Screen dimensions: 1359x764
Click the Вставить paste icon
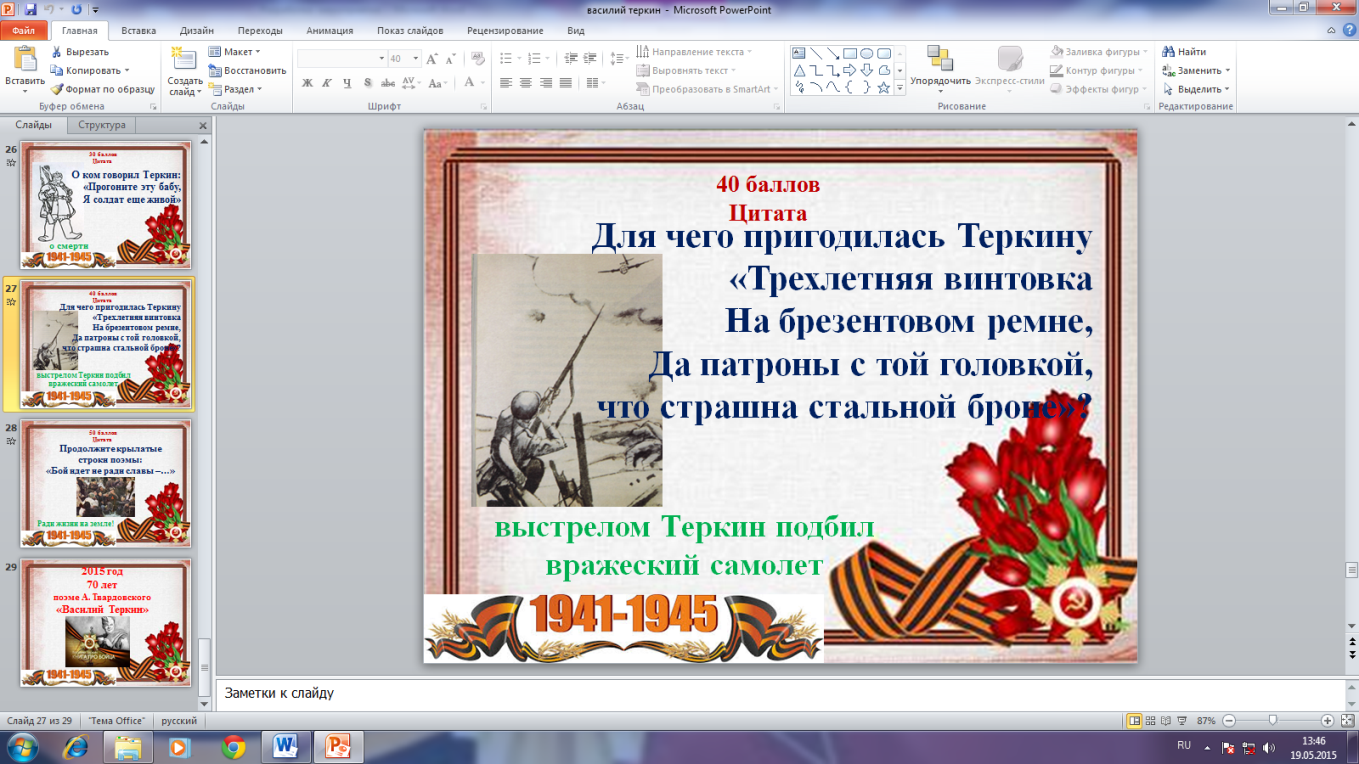pyautogui.click(x=24, y=58)
